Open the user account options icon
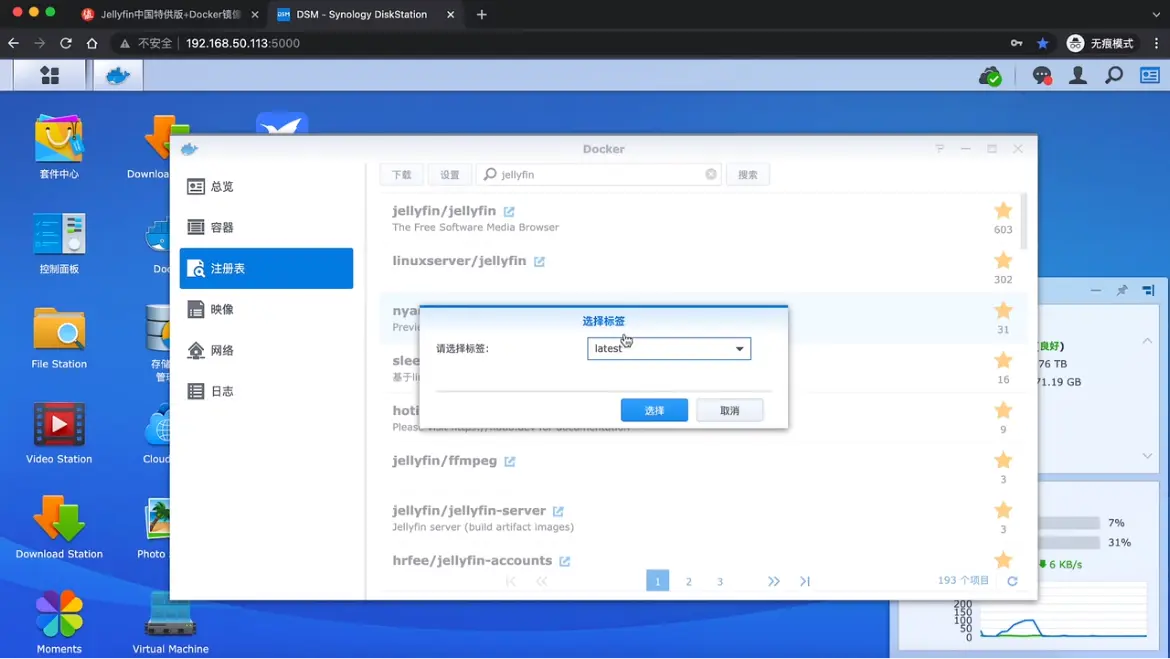The image size is (1170, 659). tap(1078, 75)
